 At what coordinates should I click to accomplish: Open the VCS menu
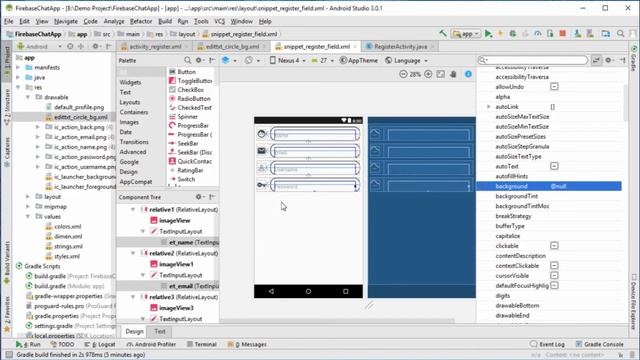[x=220, y=21]
